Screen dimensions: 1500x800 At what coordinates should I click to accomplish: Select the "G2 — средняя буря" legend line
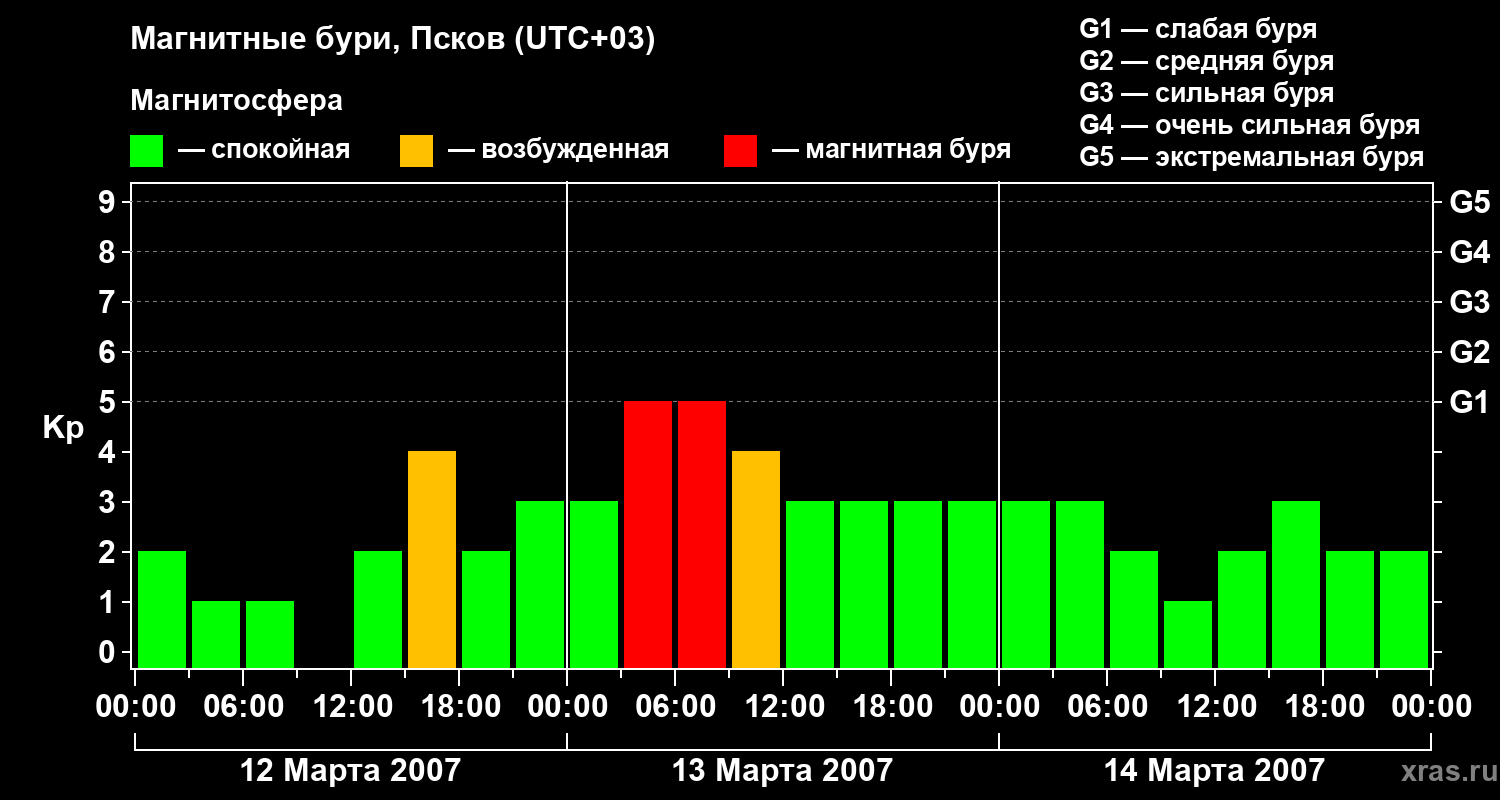pos(1206,61)
